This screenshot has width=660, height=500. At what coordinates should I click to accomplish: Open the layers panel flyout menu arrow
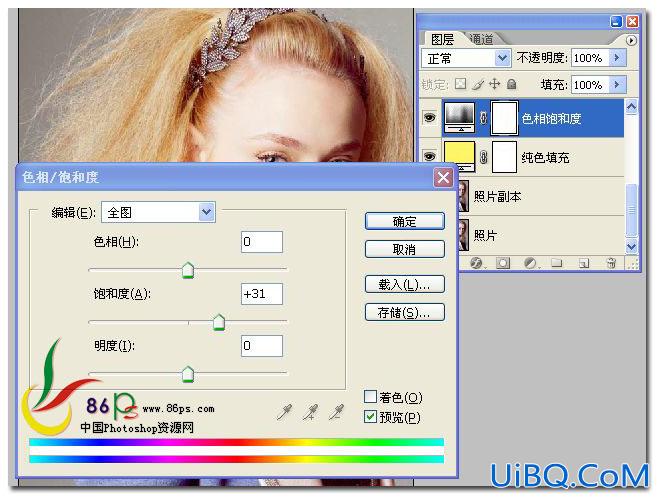631,40
